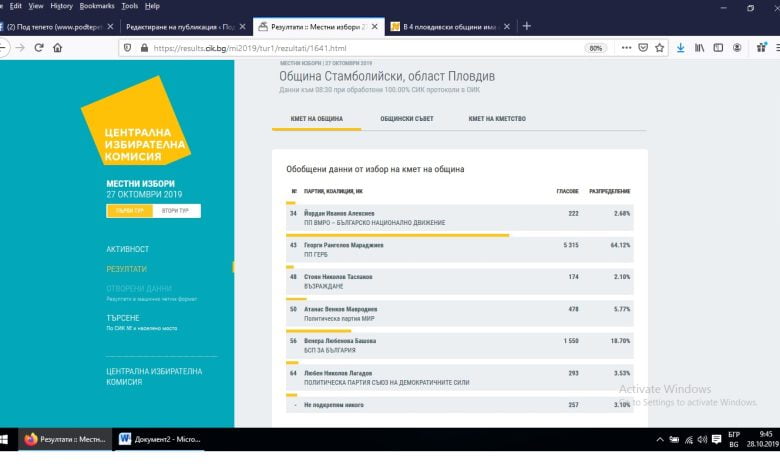
Task: Open the downloads arrow icon
Action: coord(681,48)
